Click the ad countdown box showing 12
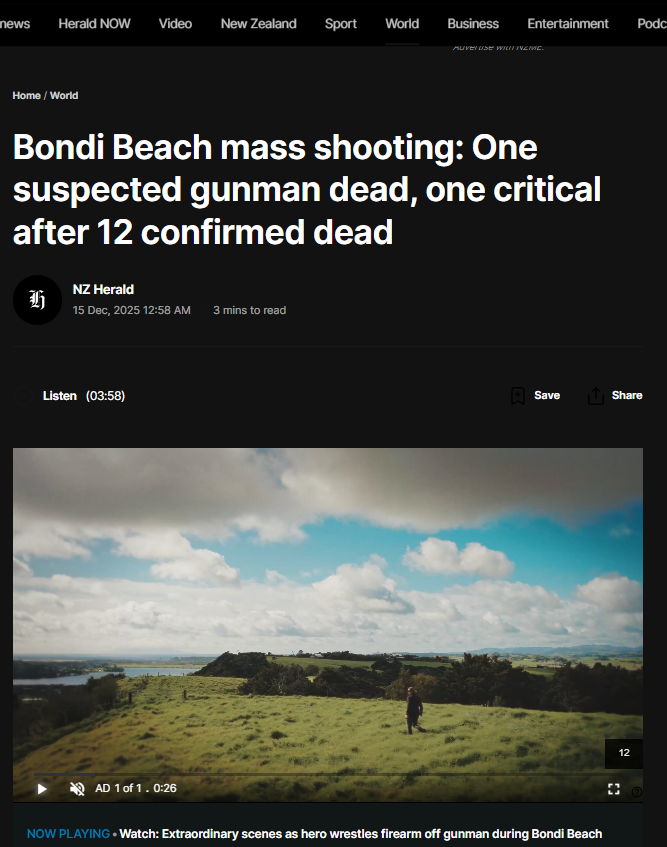Image resolution: width=667 pixels, height=847 pixels. (x=624, y=753)
